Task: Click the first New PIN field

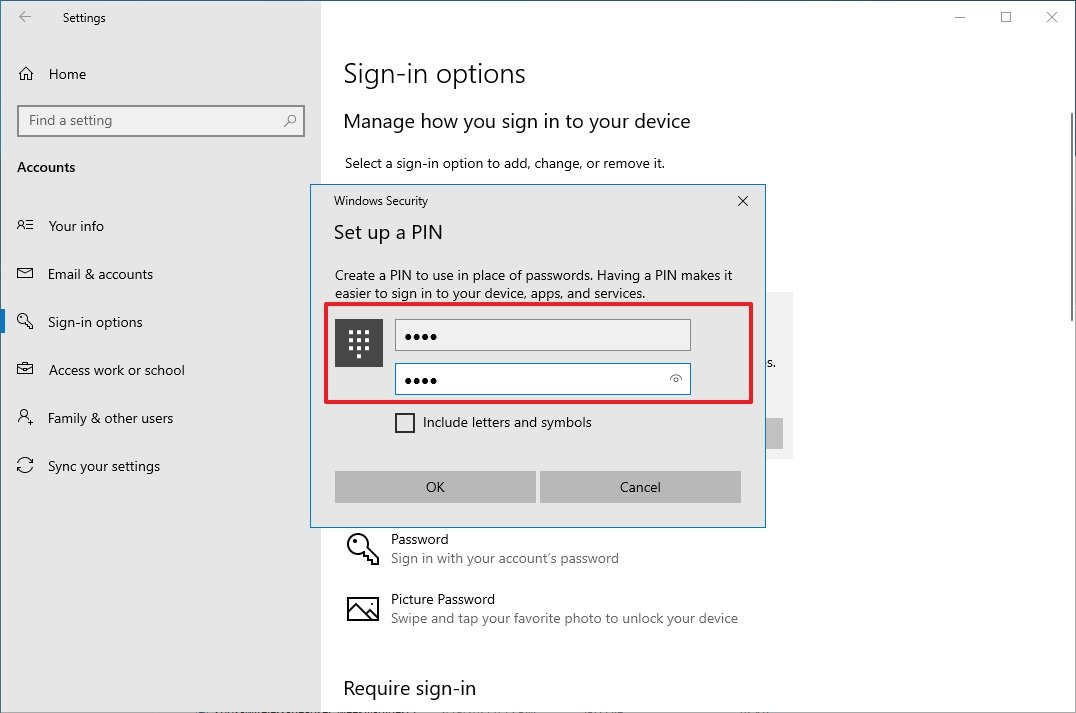Action: point(542,335)
